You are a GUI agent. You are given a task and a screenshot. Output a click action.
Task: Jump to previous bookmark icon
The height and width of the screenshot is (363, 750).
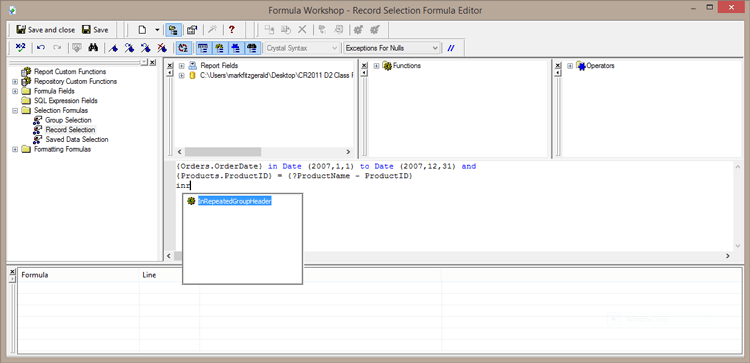(145, 47)
